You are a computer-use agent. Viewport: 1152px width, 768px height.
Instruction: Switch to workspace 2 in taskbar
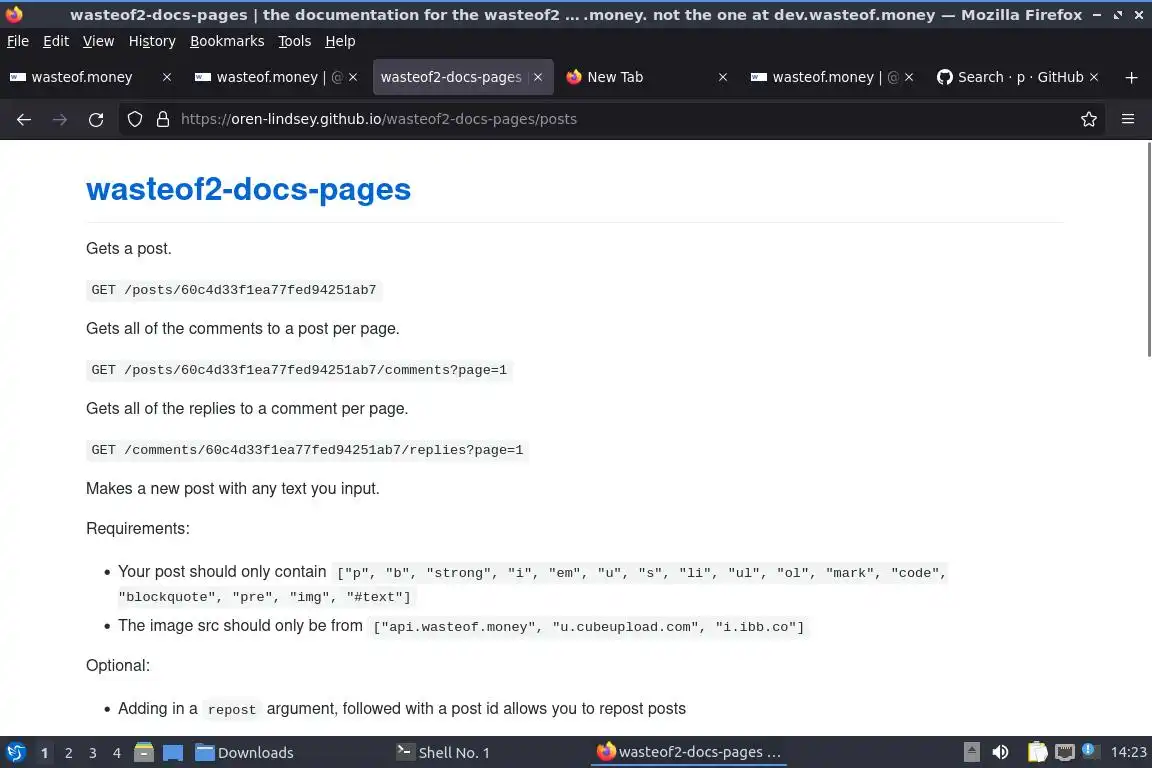pyautogui.click(x=68, y=753)
